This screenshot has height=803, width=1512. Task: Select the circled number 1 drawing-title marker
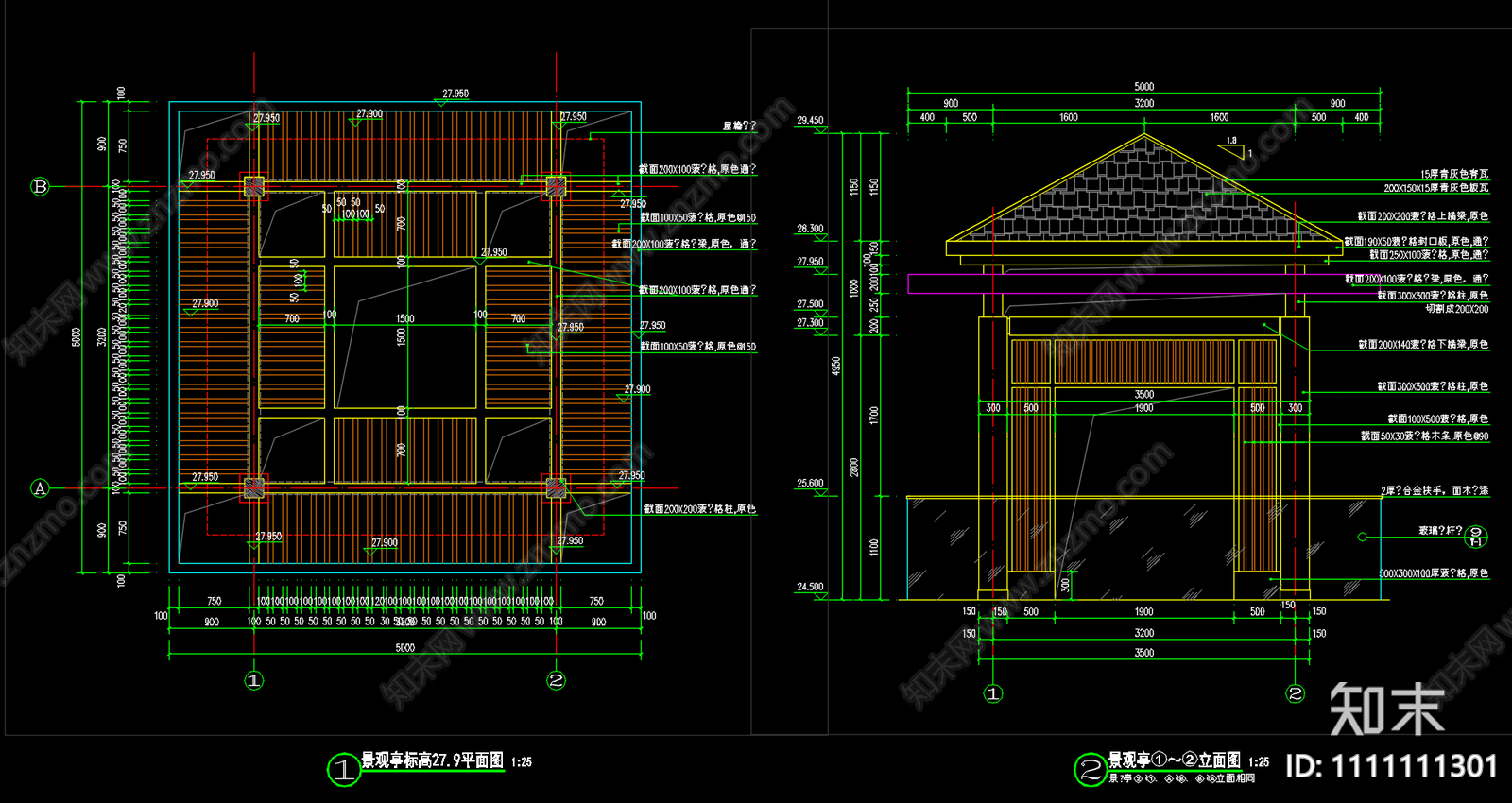point(343,770)
